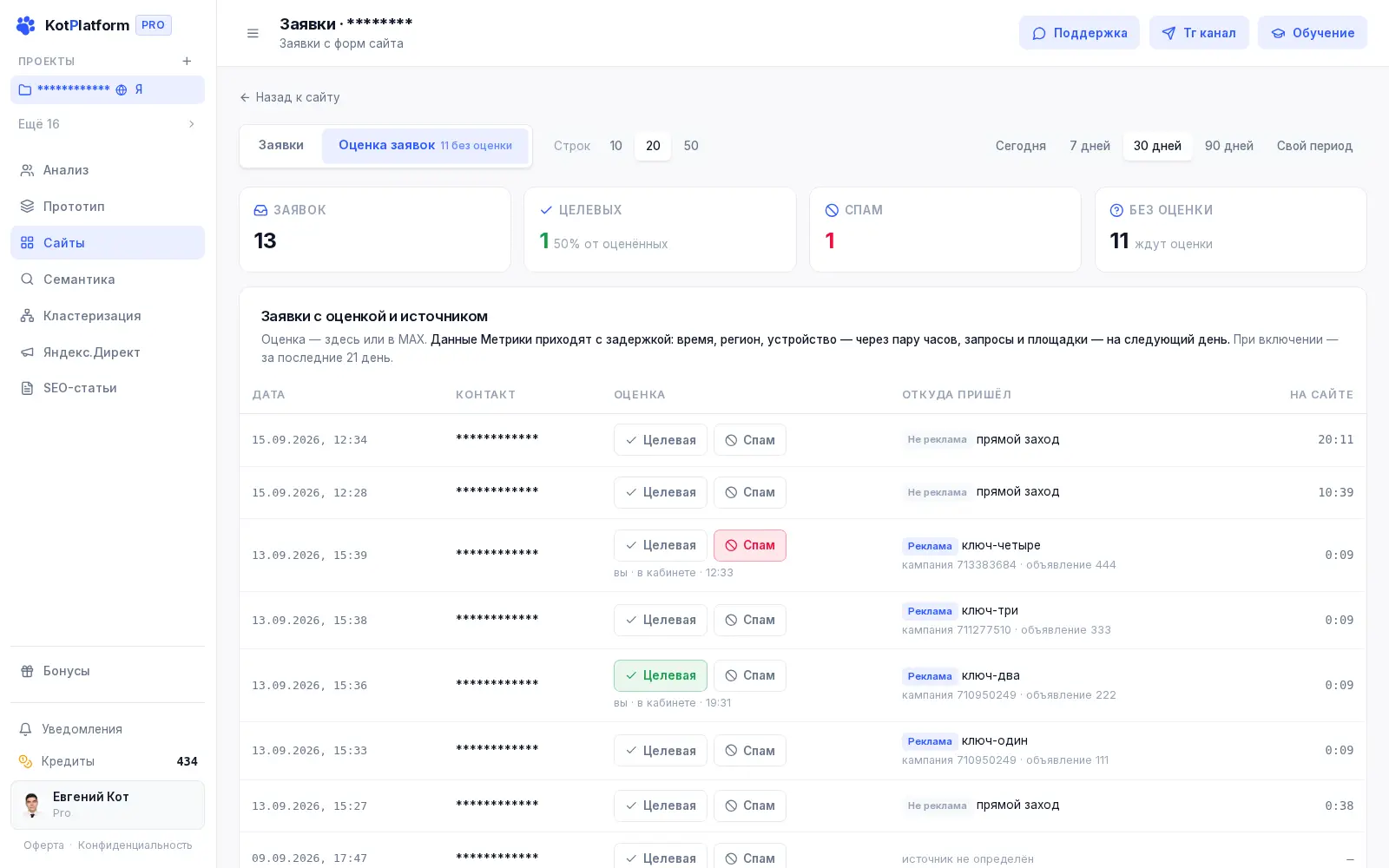Mark ключ-три request as Целевая
This screenshot has height=868, width=1389.
661,620
